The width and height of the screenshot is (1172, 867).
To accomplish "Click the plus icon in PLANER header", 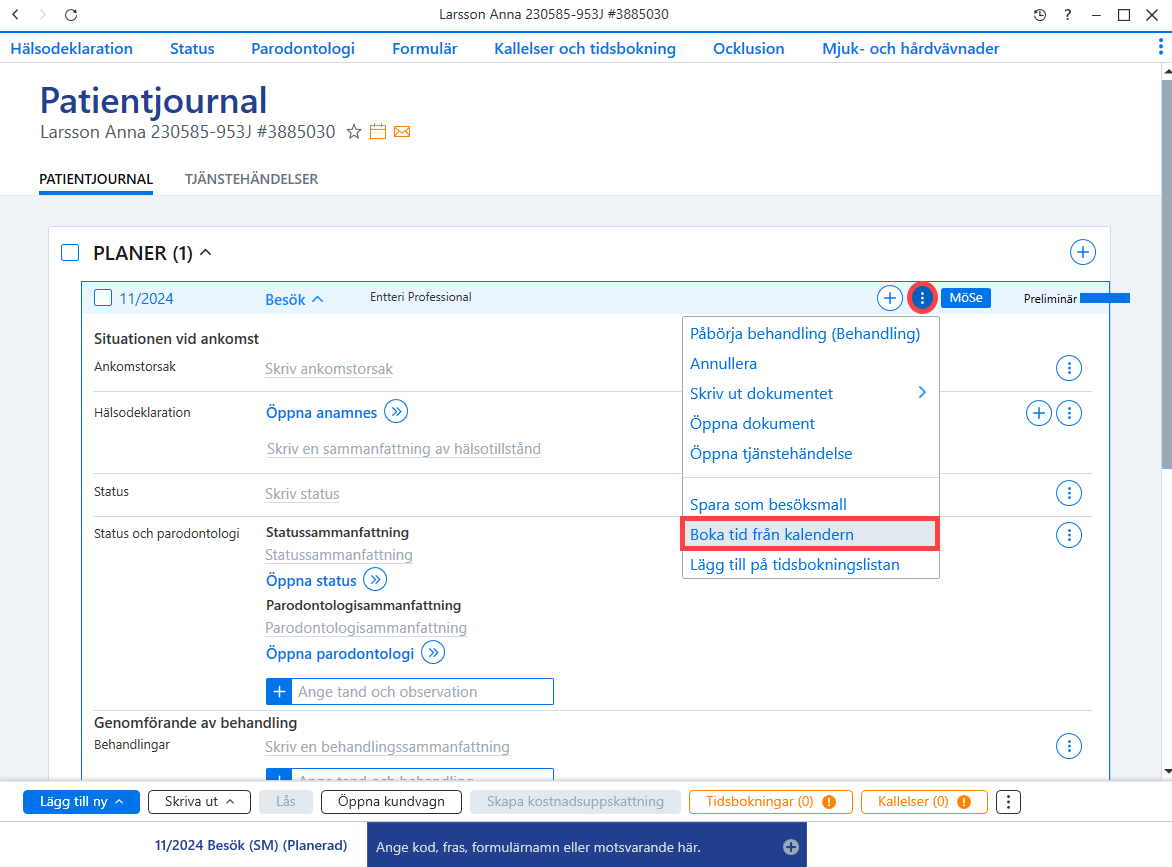I will coord(1082,252).
